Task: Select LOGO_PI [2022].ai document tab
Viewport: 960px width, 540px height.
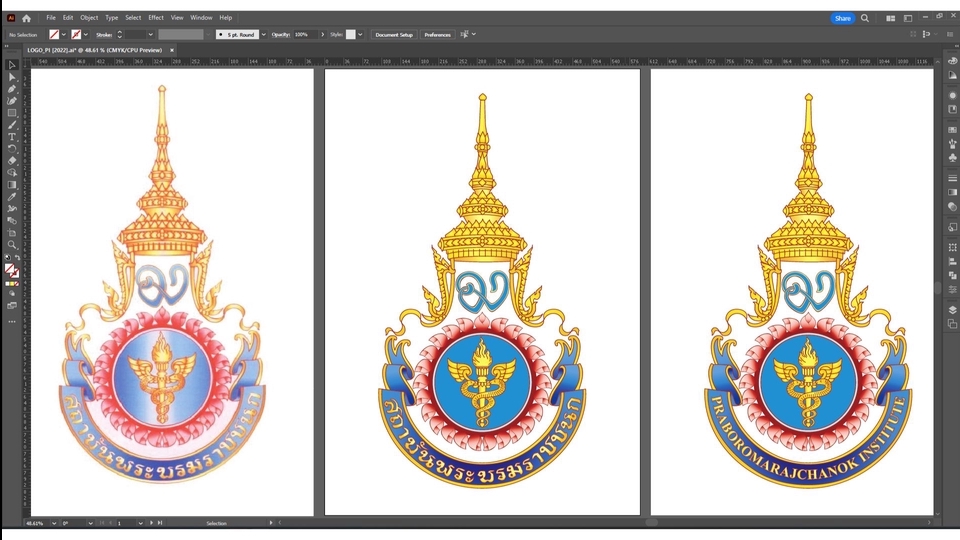Action: point(95,50)
